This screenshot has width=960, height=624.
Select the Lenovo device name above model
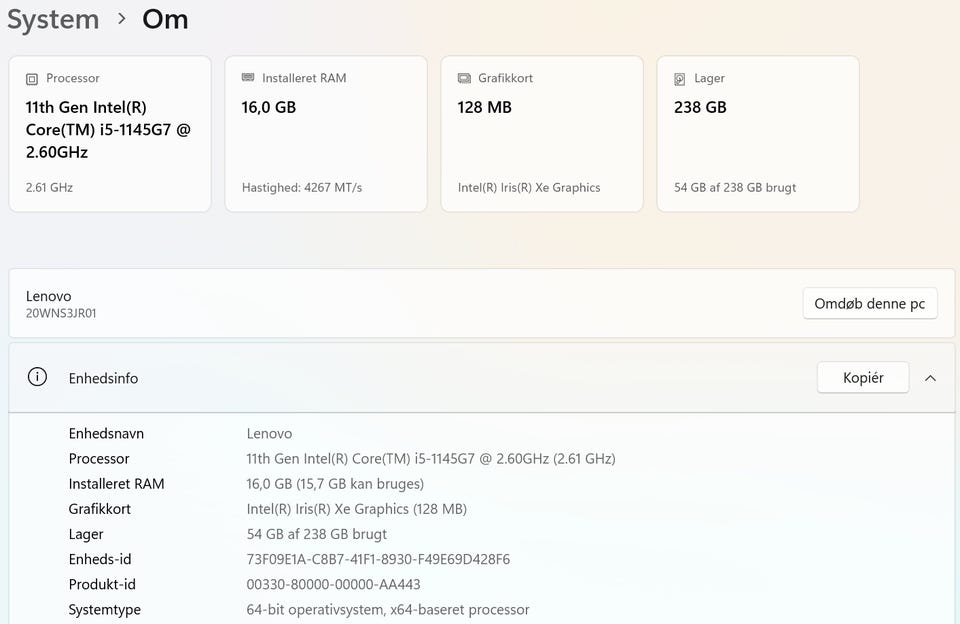tap(48, 296)
